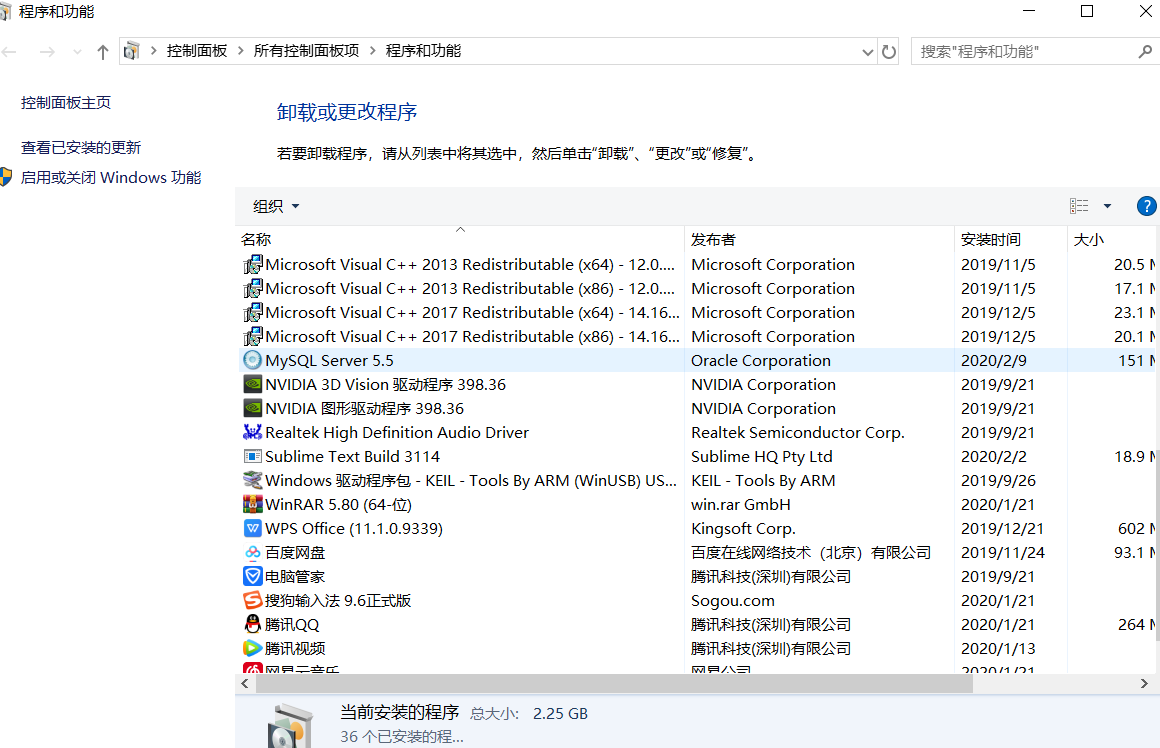Click the horizontal scrollbar left arrow
The image size is (1160, 748).
pos(245,684)
